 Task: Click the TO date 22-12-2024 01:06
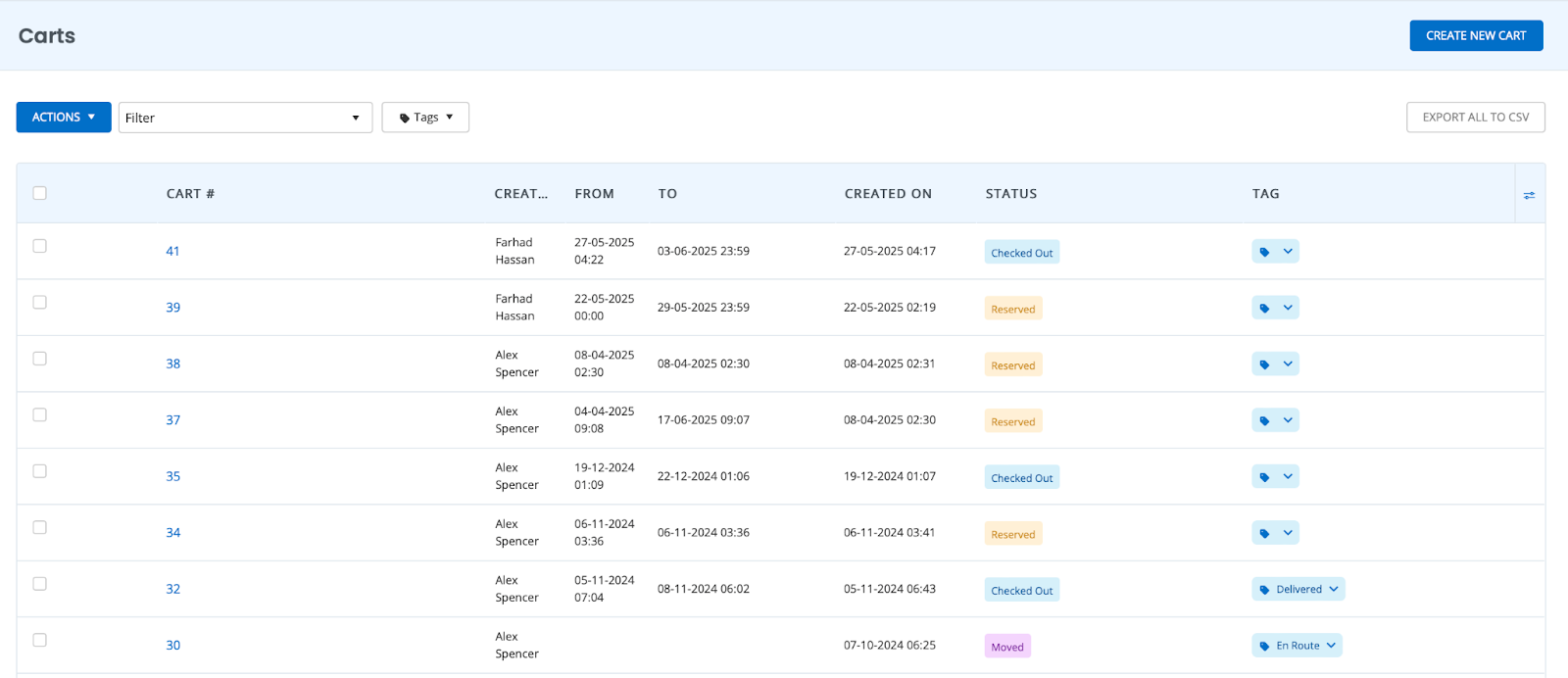click(704, 477)
